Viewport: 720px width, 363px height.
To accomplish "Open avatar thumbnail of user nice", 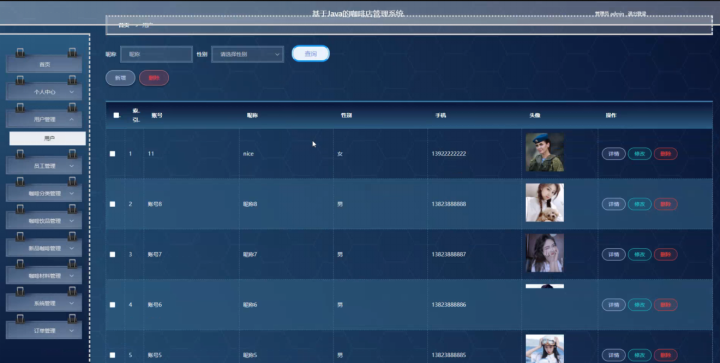I will [545, 152].
